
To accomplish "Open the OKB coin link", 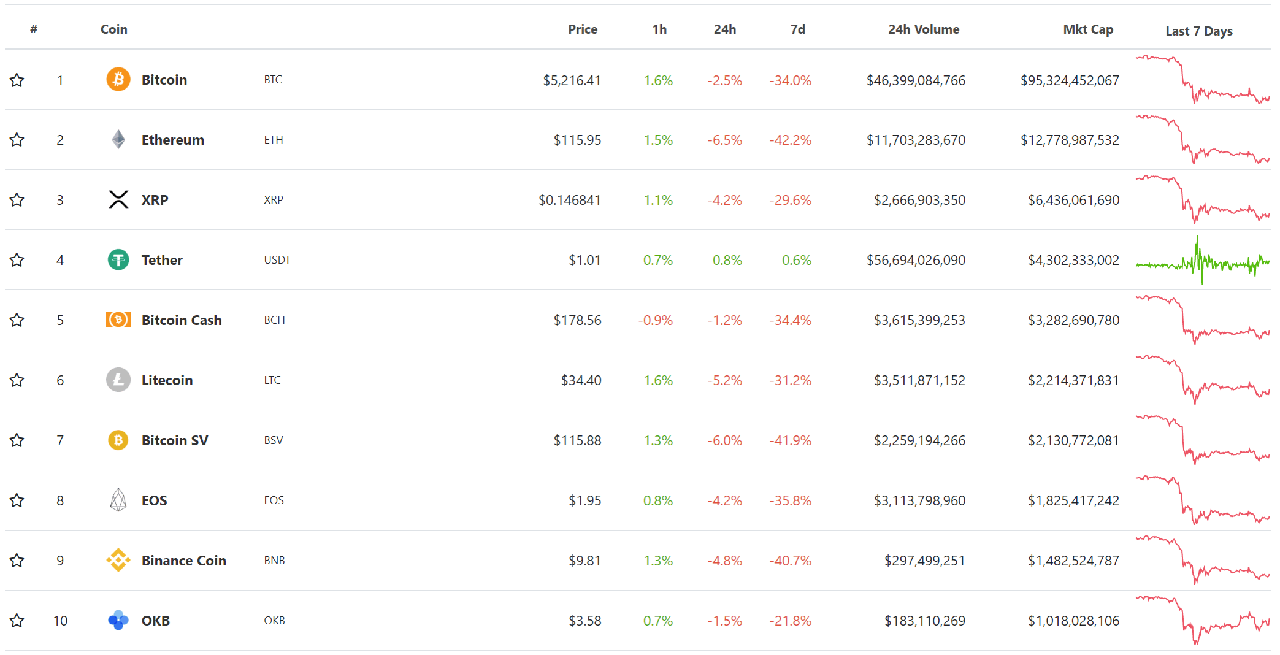I will (x=155, y=620).
